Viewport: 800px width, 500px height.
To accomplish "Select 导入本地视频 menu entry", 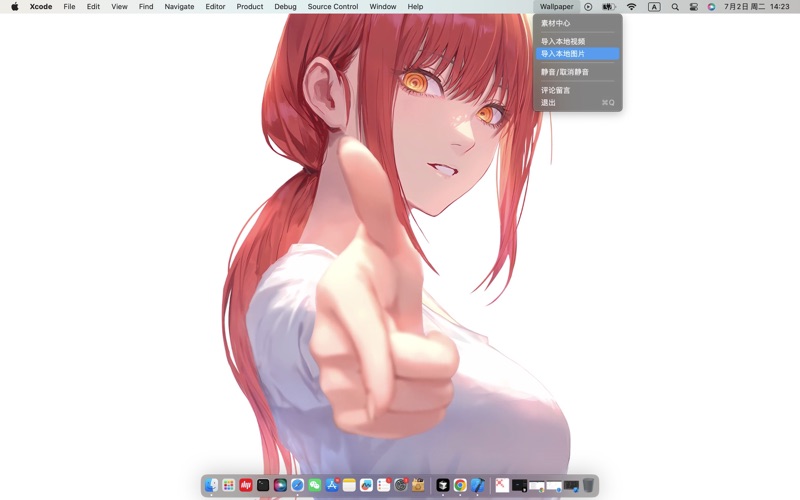I will click(563, 42).
